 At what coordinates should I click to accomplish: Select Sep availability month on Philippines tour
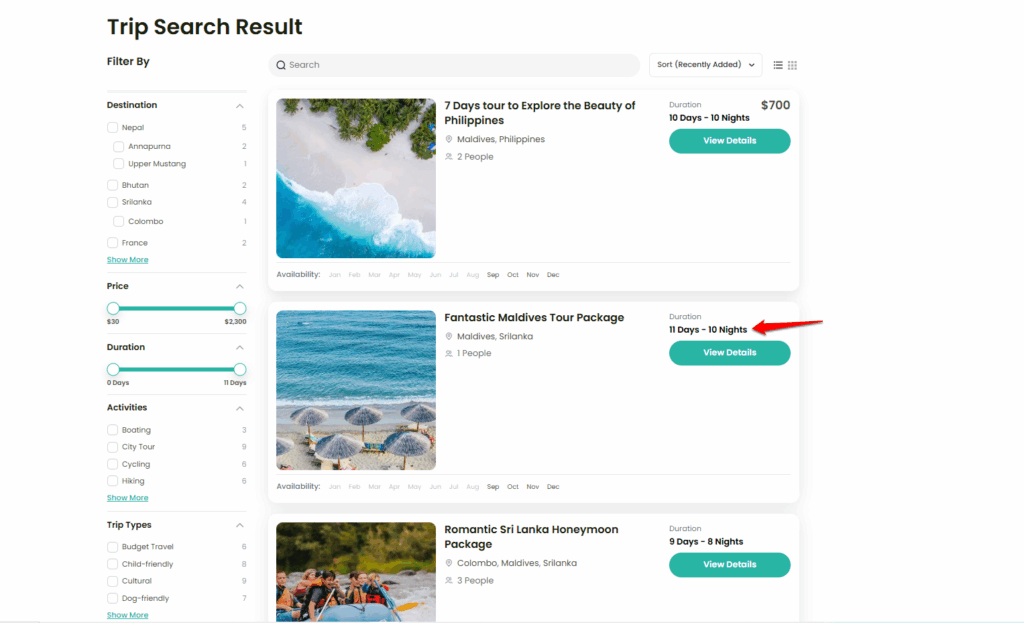pyautogui.click(x=493, y=275)
